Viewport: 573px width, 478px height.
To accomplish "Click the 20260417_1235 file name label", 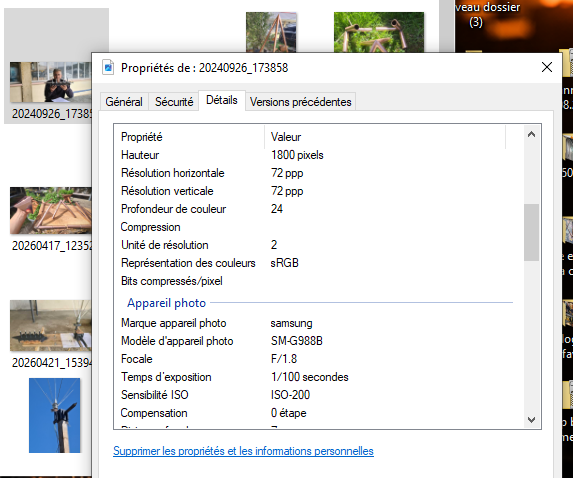I will point(52,246).
